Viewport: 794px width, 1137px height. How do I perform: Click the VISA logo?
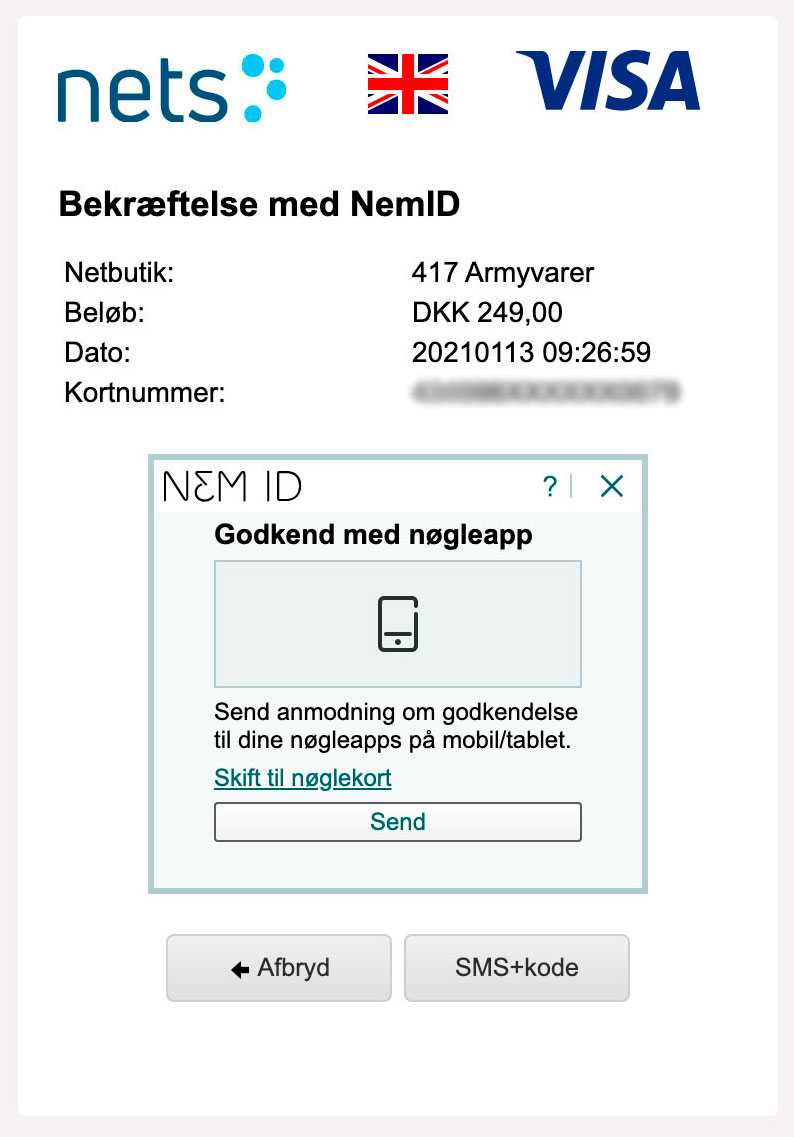coord(608,80)
